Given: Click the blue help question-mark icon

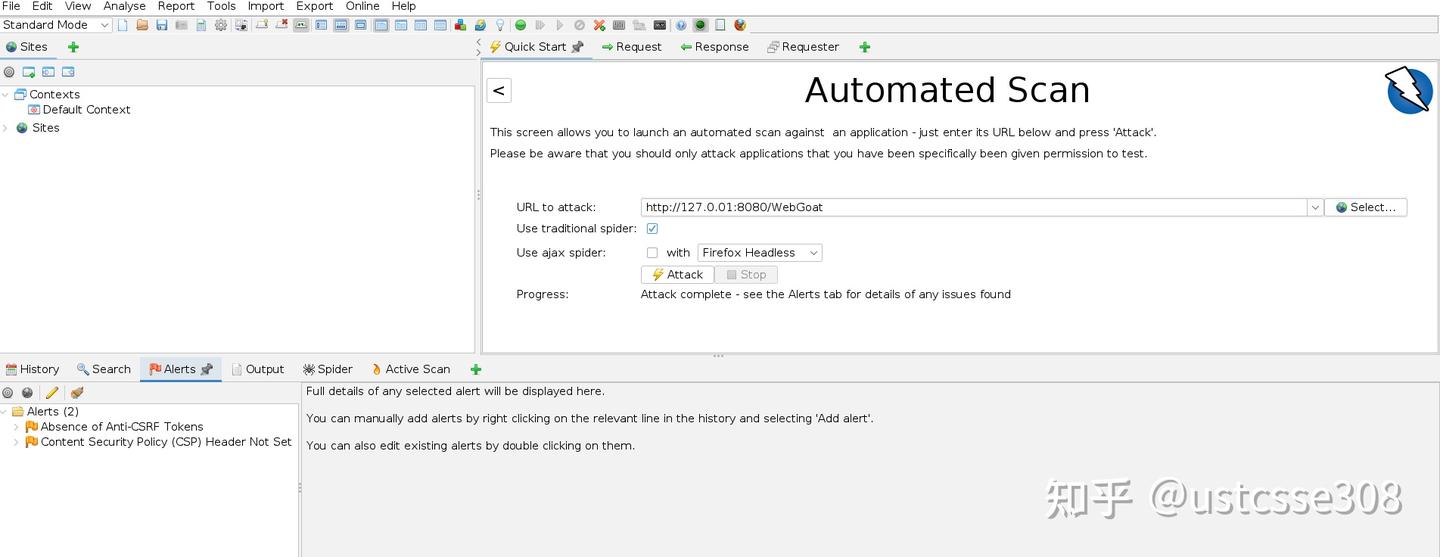Looking at the screenshot, I should point(680,25).
